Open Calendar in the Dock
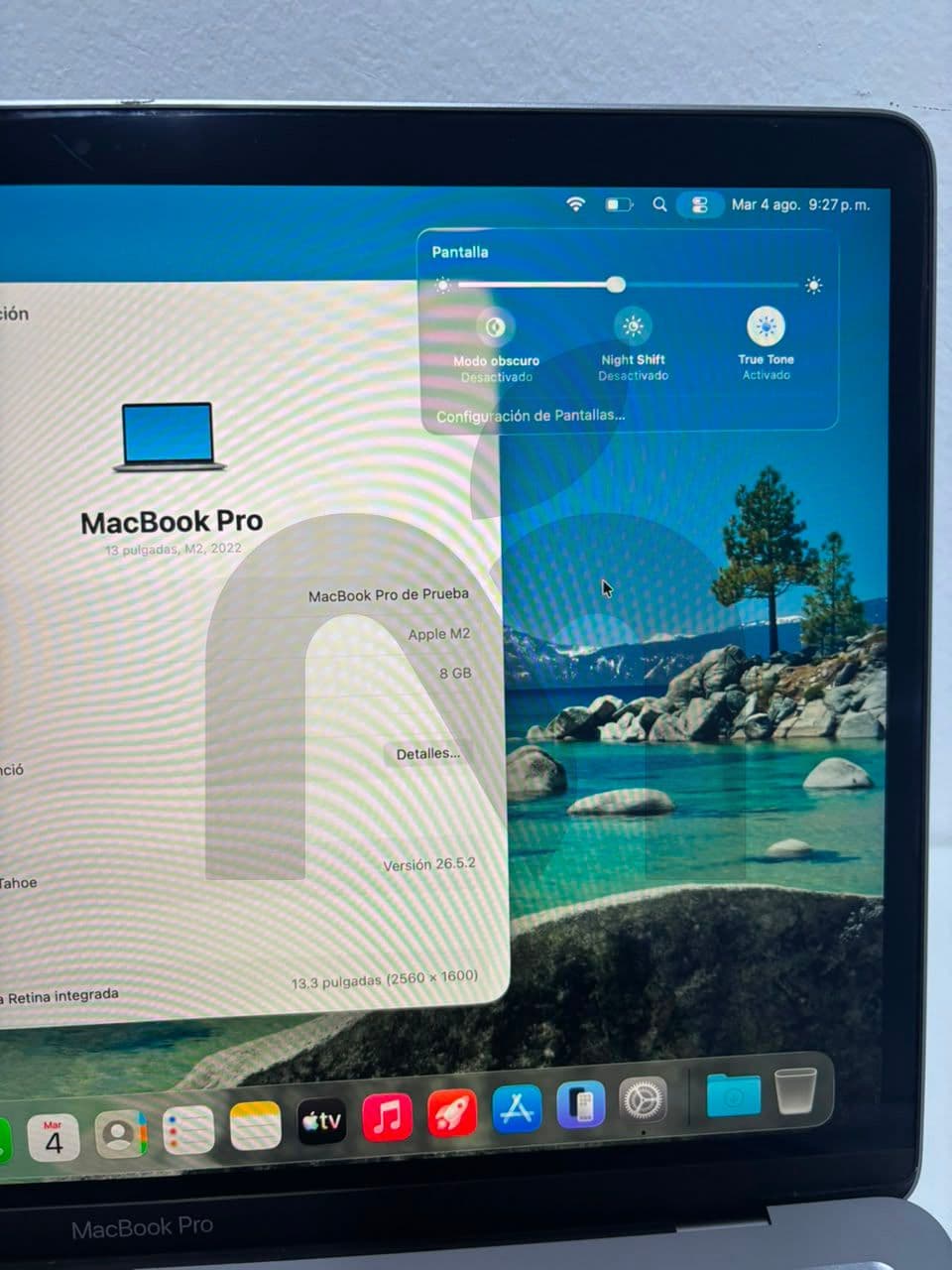952x1270 pixels. point(54,1137)
